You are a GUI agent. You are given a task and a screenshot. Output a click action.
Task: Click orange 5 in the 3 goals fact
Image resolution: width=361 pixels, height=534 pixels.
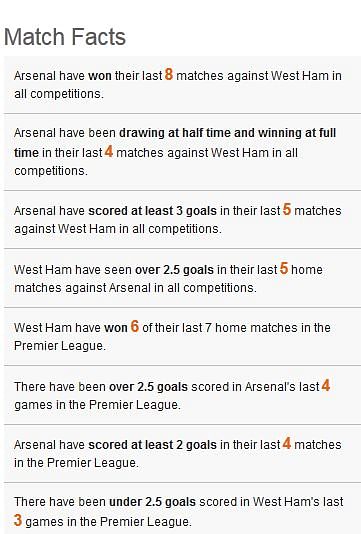(x=287, y=209)
